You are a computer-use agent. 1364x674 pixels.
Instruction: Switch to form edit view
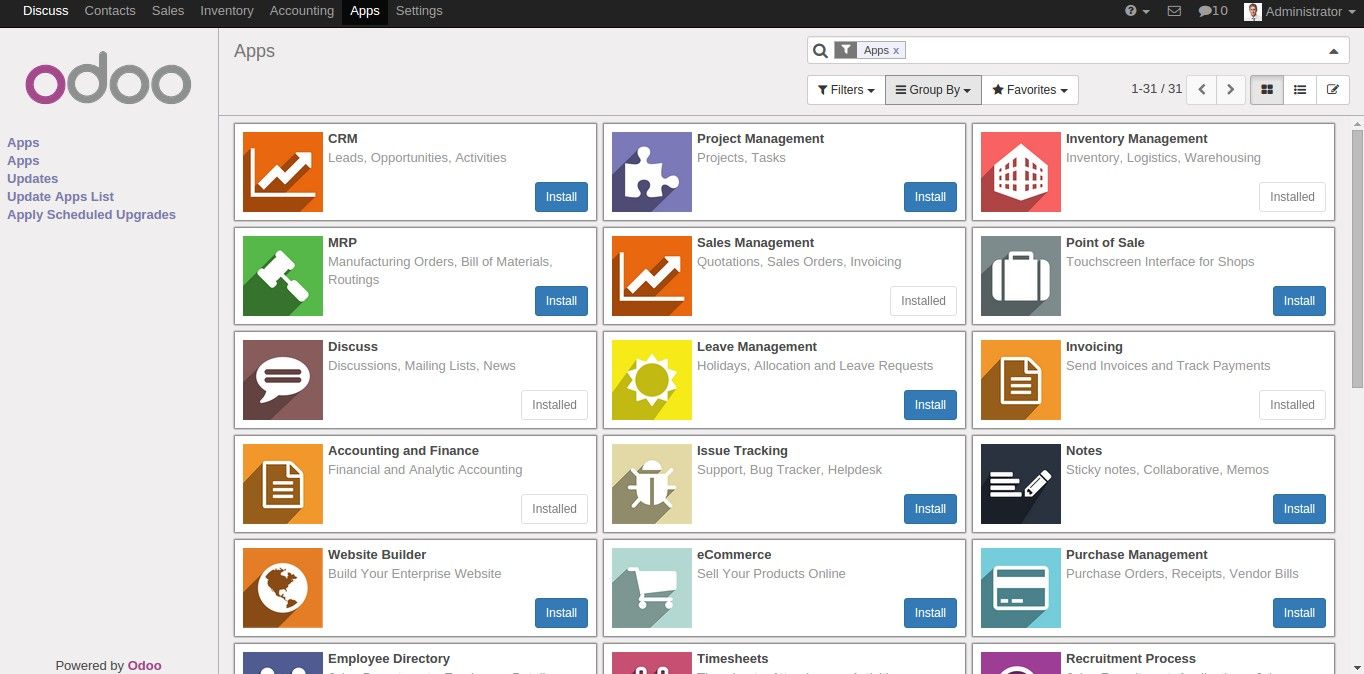coord(1333,90)
